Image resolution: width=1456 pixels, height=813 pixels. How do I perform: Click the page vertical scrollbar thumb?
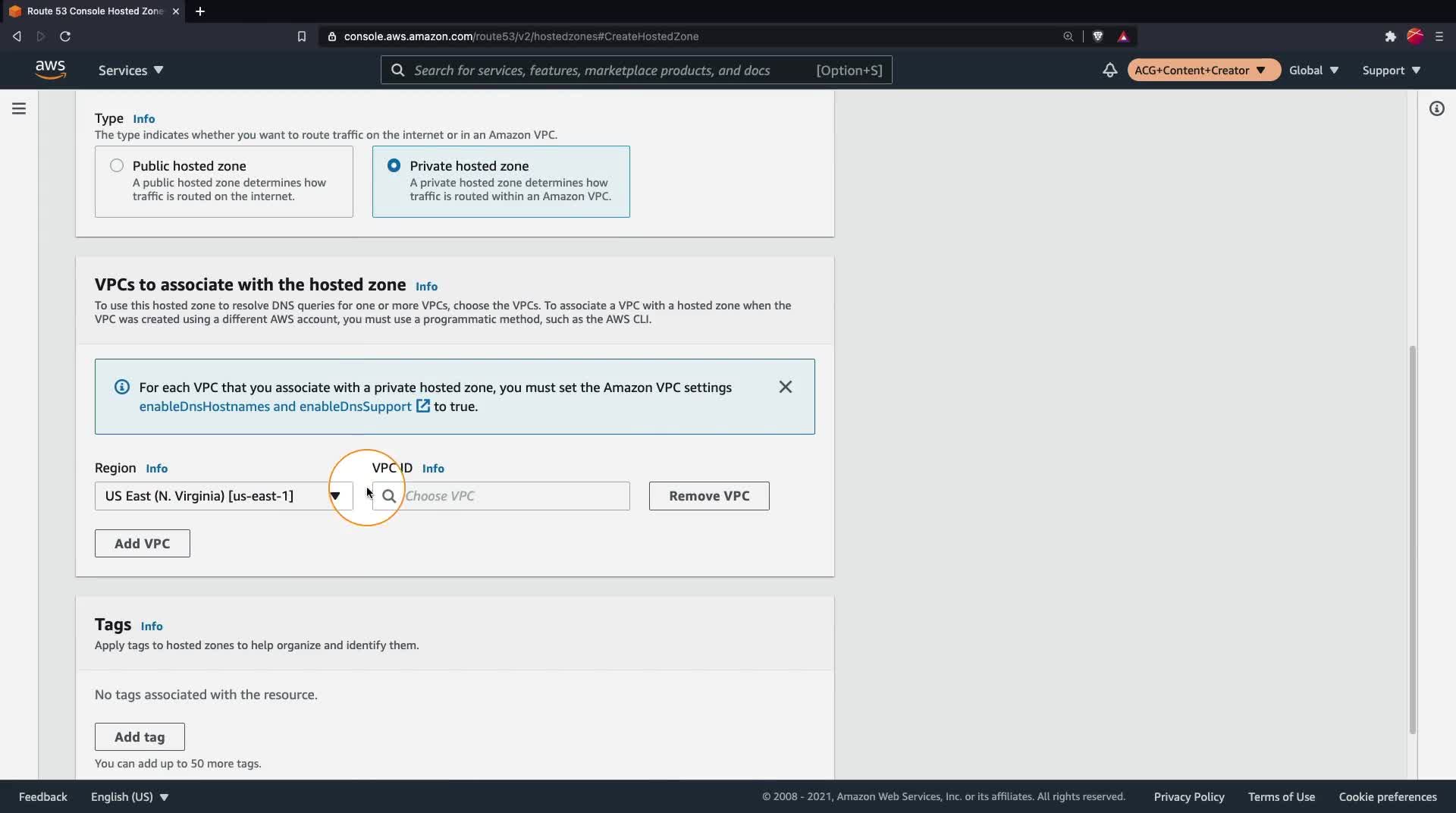[x=1412, y=540]
